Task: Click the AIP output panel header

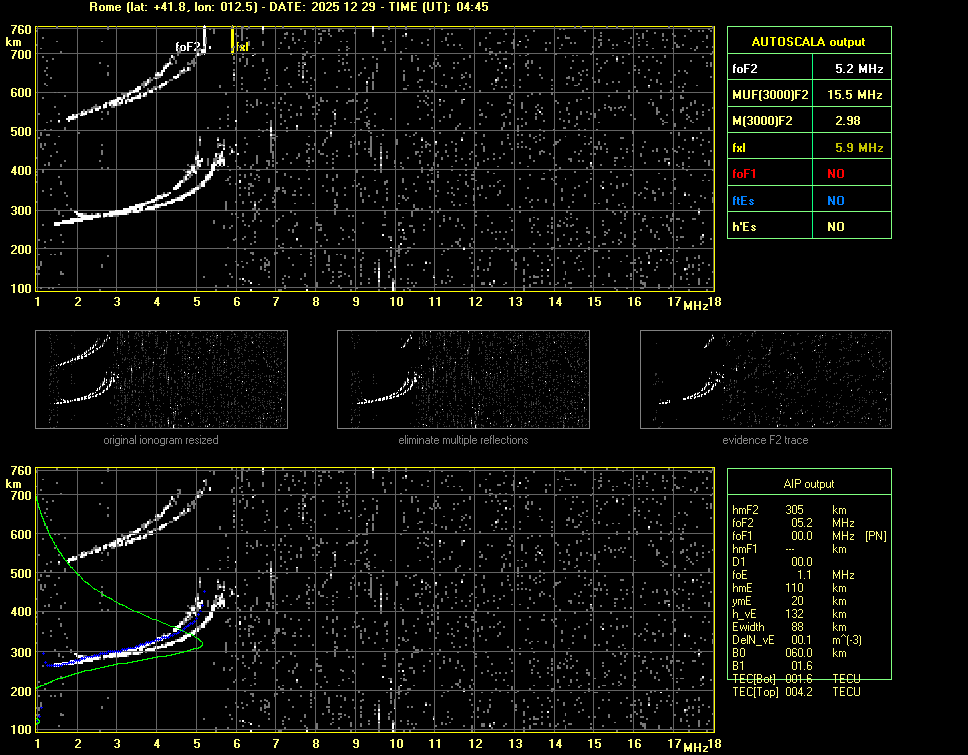Action: click(808, 484)
